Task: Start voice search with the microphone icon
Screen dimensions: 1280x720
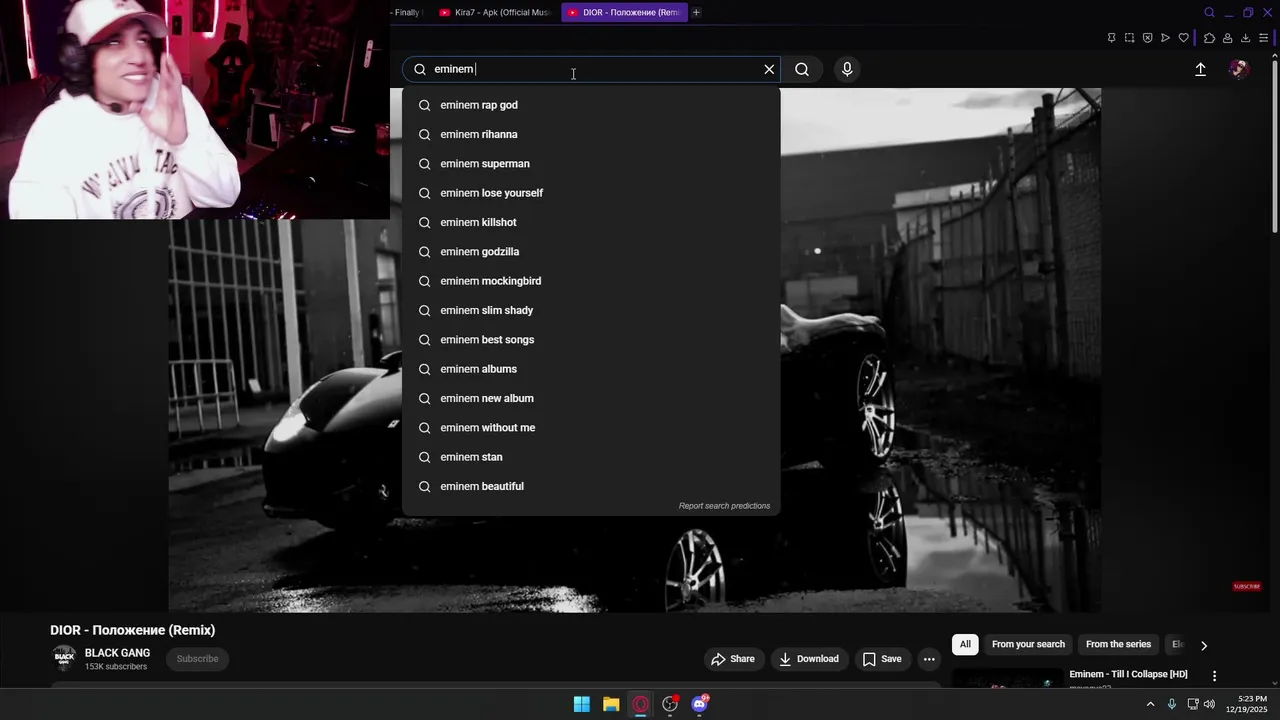Action: point(847,69)
